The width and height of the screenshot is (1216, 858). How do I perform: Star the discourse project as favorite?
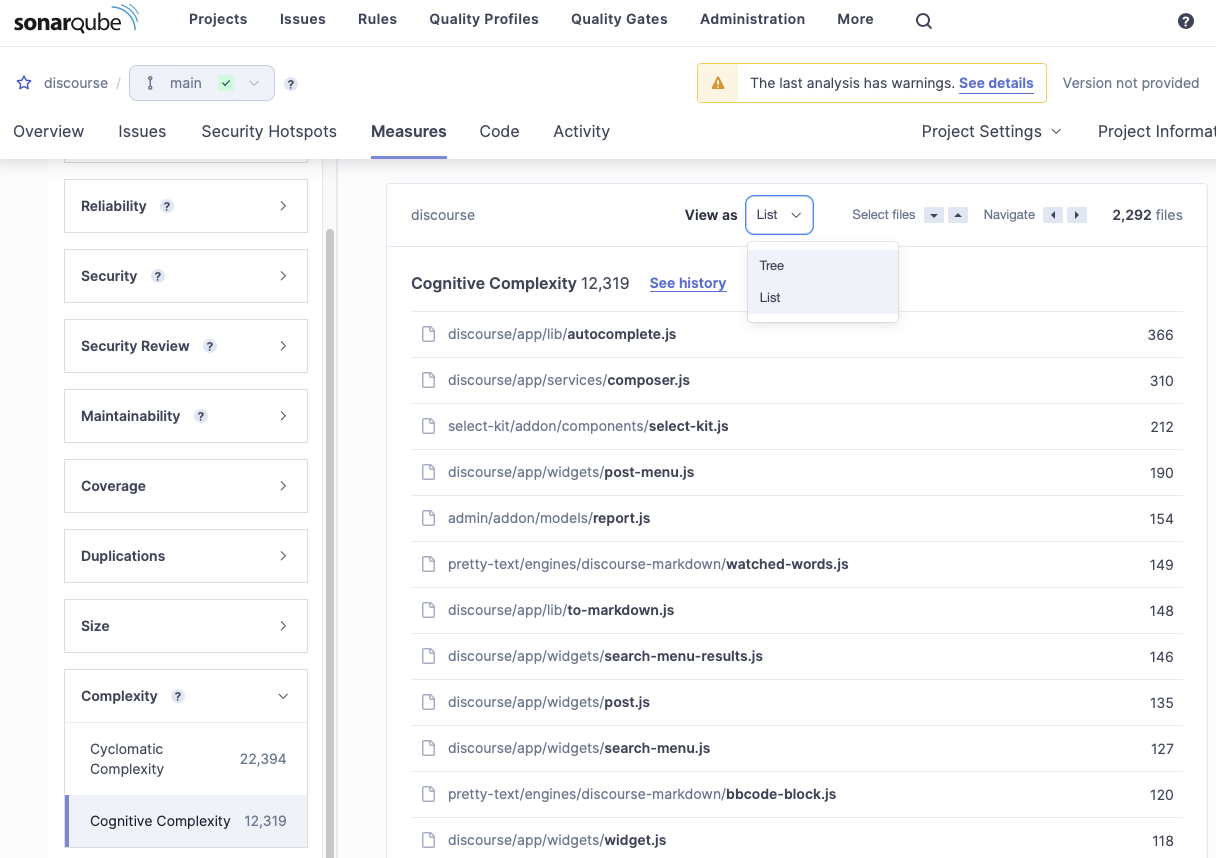[x=24, y=83]
